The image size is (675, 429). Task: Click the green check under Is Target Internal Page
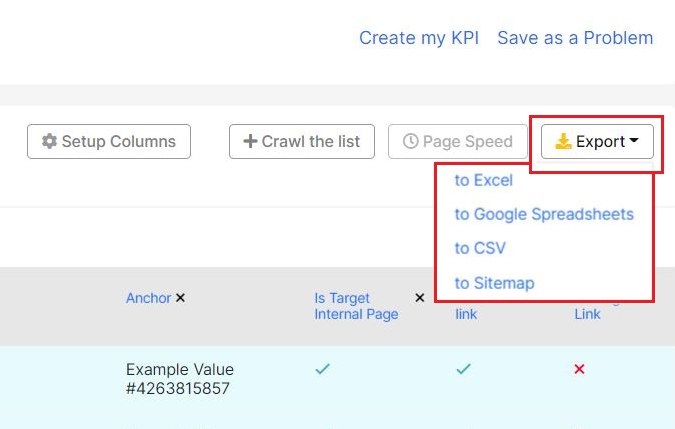(x=322, y=369)
